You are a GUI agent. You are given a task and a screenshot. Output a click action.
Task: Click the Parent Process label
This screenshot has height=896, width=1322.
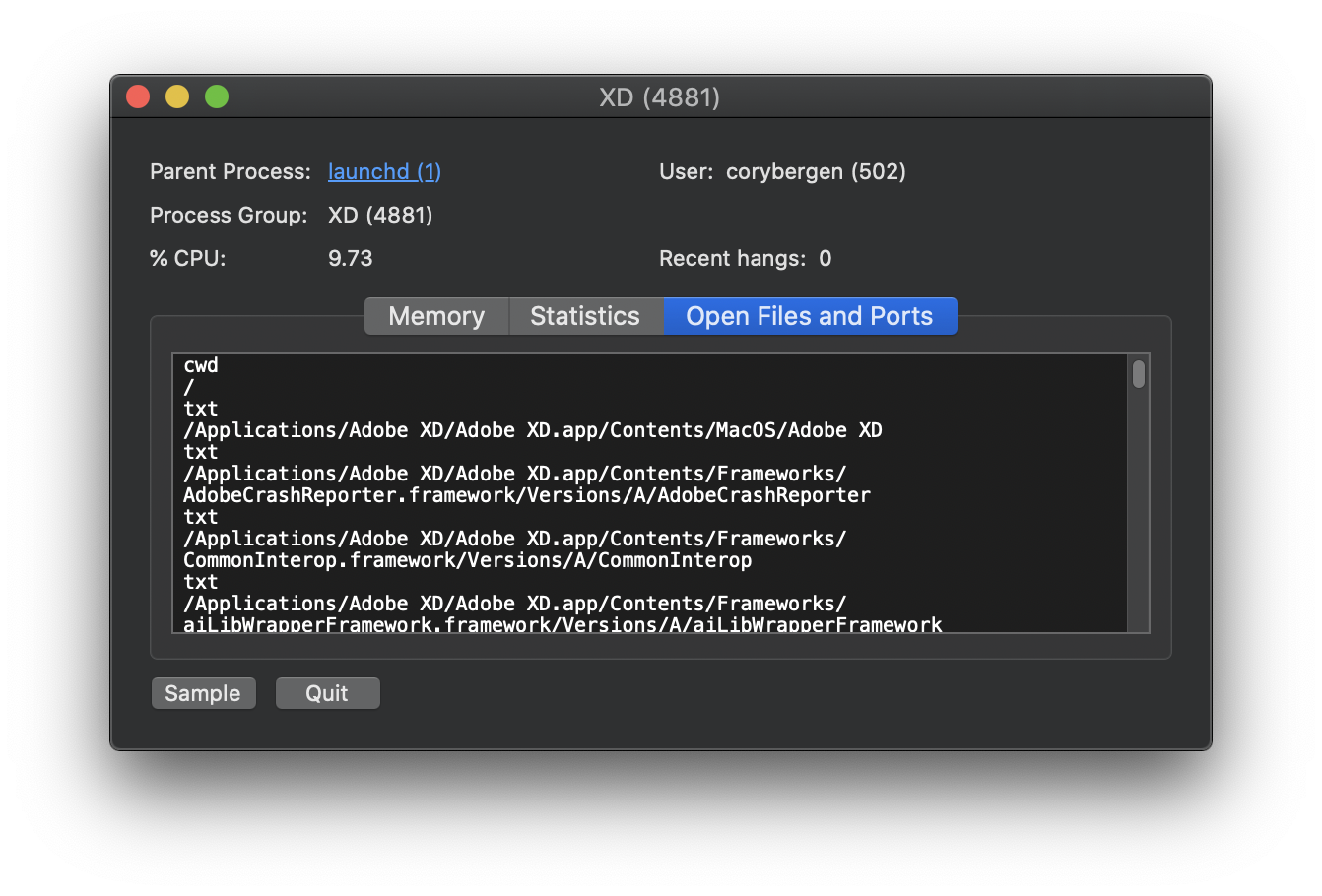(x=231, y=171)
